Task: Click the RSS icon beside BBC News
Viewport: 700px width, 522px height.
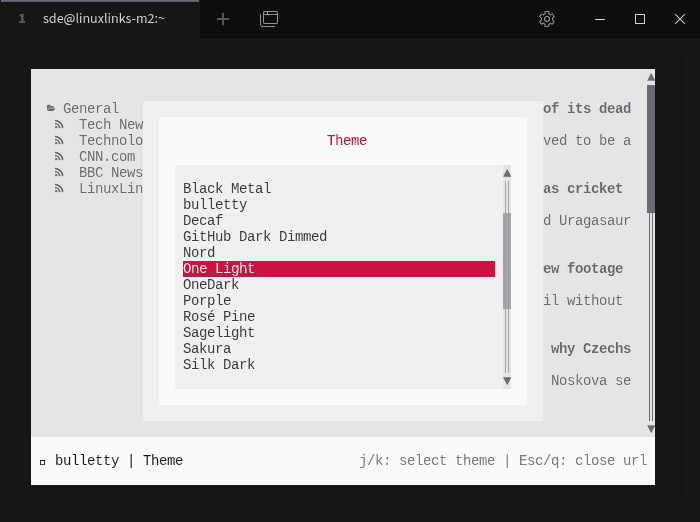Action: coord(59,172)
